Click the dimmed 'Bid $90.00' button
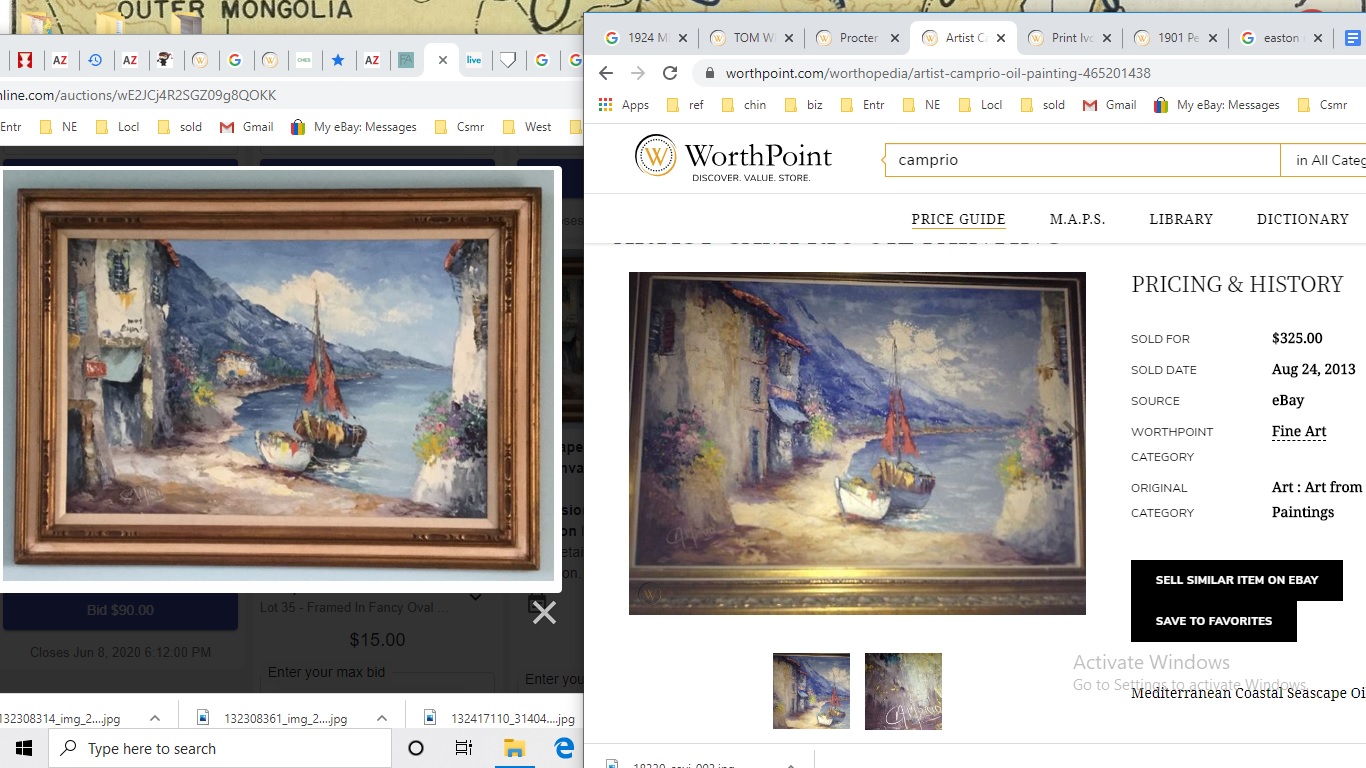 (x=120, y=610)
